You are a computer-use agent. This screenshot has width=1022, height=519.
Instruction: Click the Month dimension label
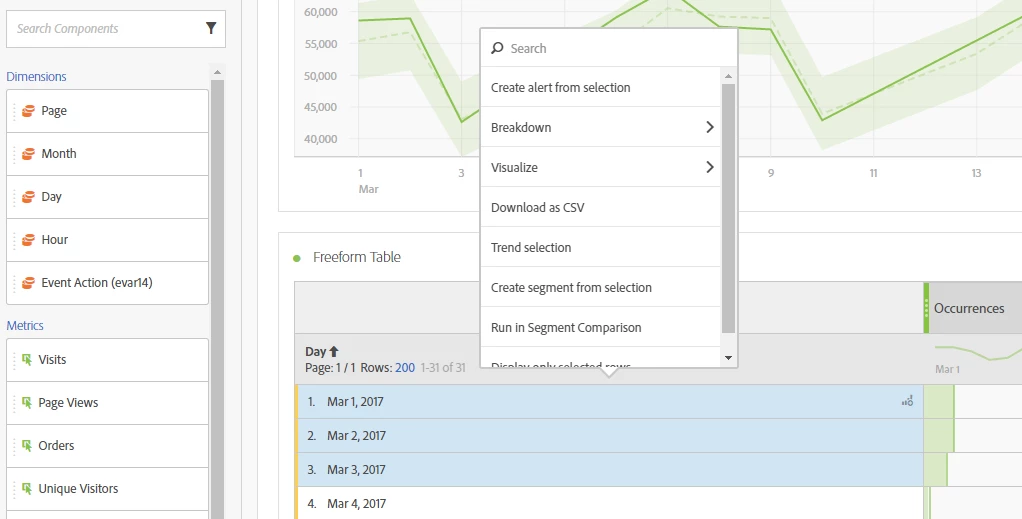point(59,154)
